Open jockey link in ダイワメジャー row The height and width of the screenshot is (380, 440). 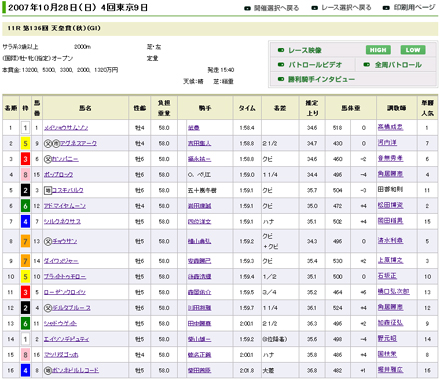pyautogui.click(x=199, y=261)
